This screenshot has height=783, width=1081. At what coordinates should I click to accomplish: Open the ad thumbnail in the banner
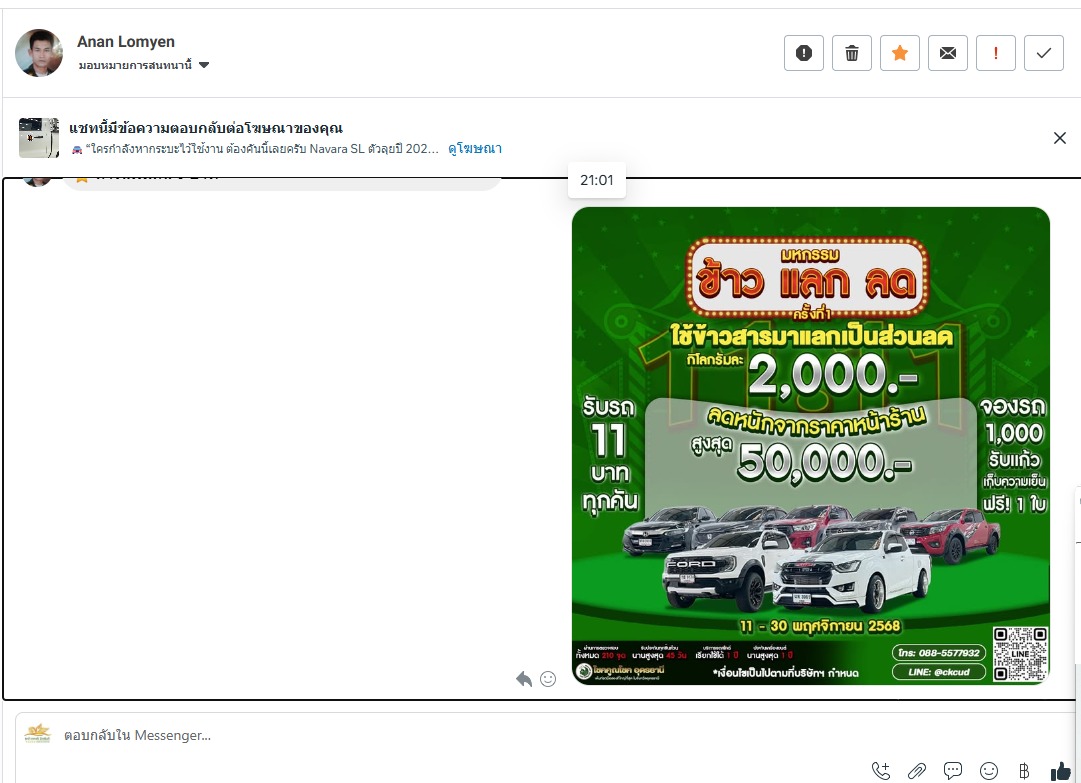(39, 138)
